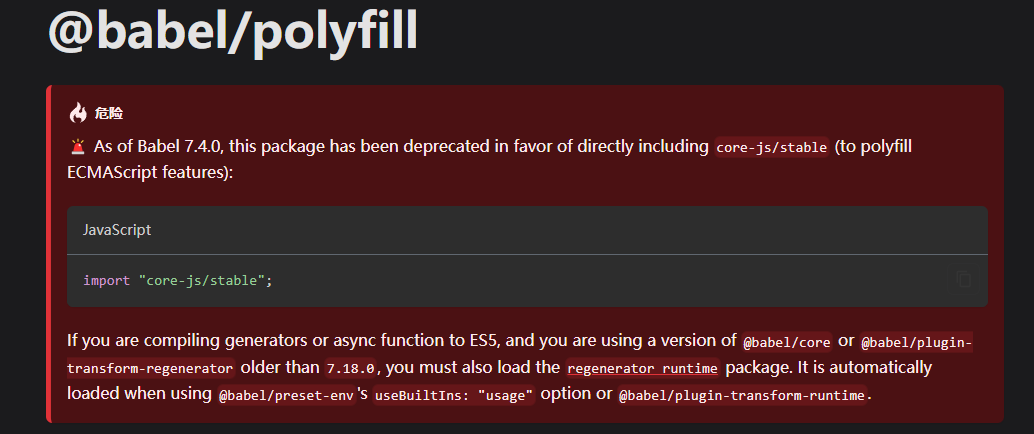Click the red siren emoji icon
Image resolution: width=1034 pixels, height=434 pixels.
point(77,147)
